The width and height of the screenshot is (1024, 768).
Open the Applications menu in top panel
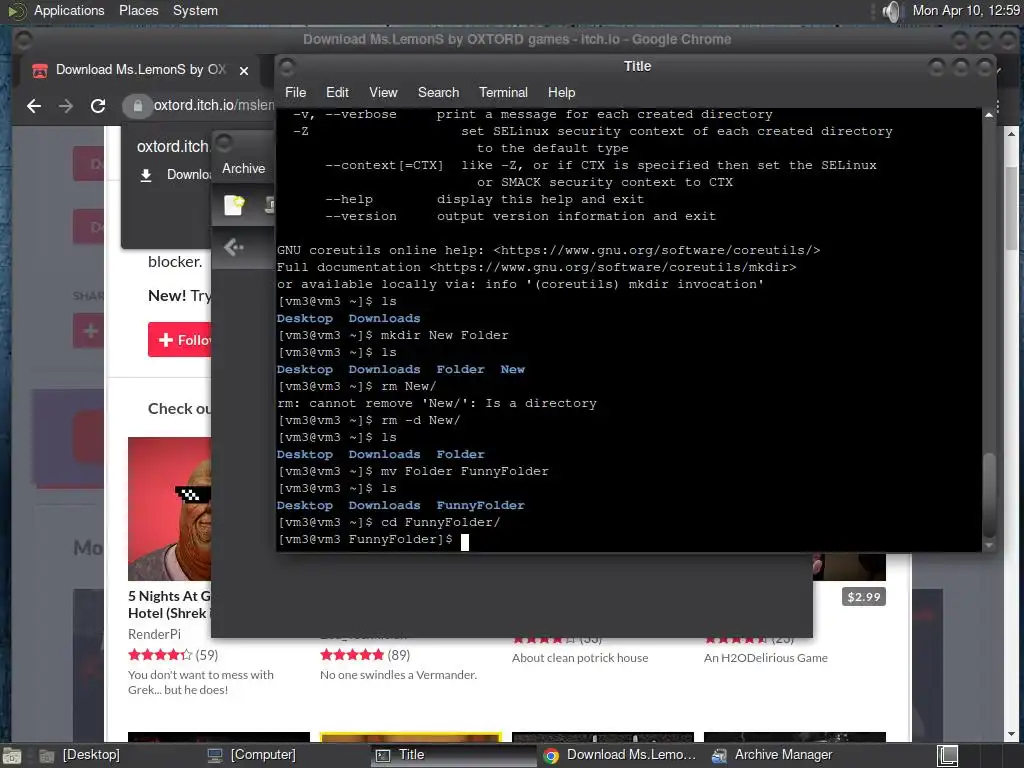click(x=69, y=10)
